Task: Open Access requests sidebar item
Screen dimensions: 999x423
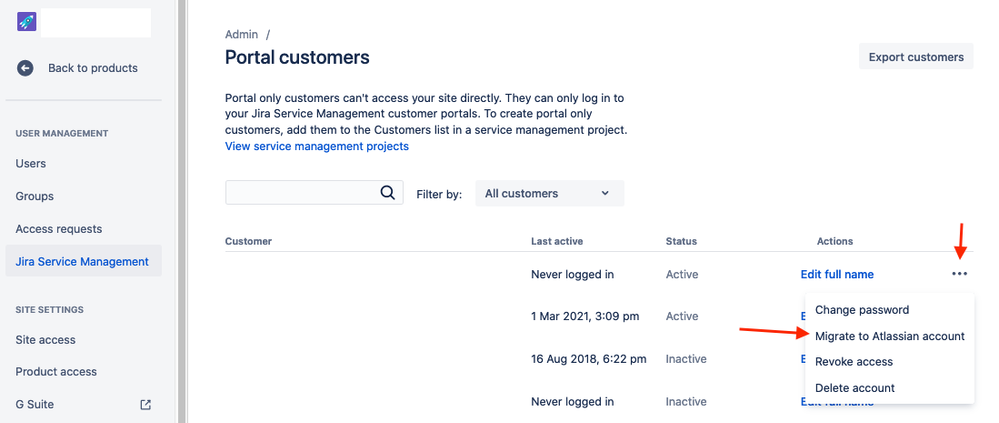Action: point(59,229)
